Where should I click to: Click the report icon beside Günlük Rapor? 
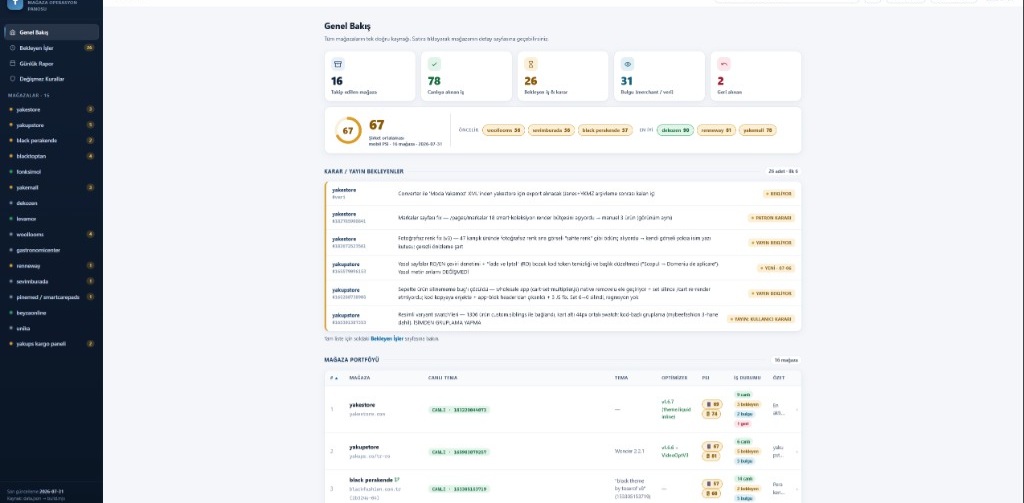[12, 63]
